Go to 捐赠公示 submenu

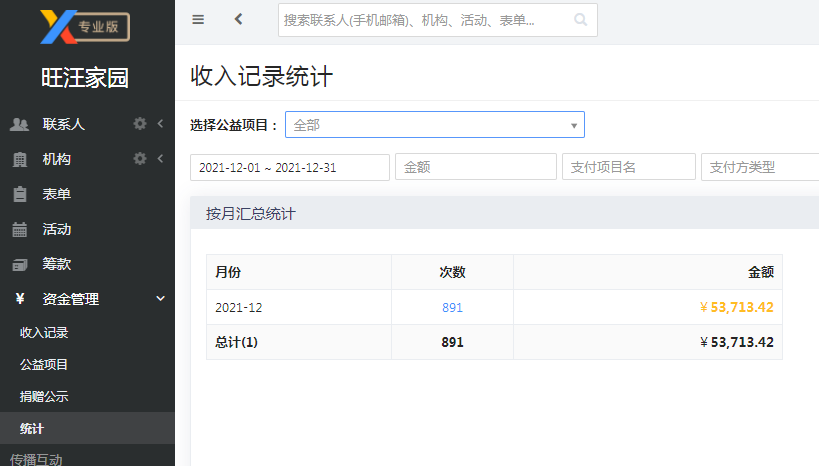click(44, 397)
